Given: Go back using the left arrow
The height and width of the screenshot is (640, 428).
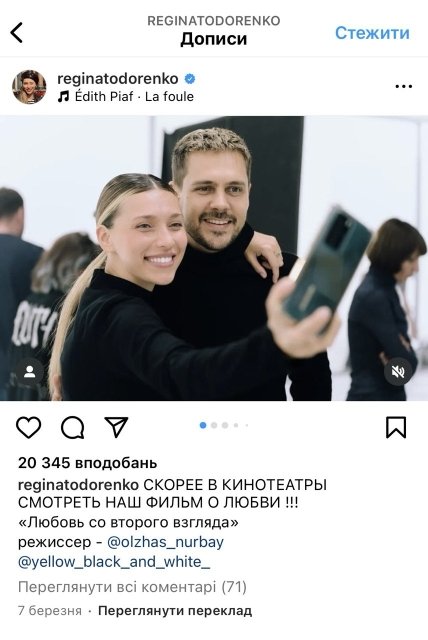Looking at the screenshot, I should [x=16, y=33].
